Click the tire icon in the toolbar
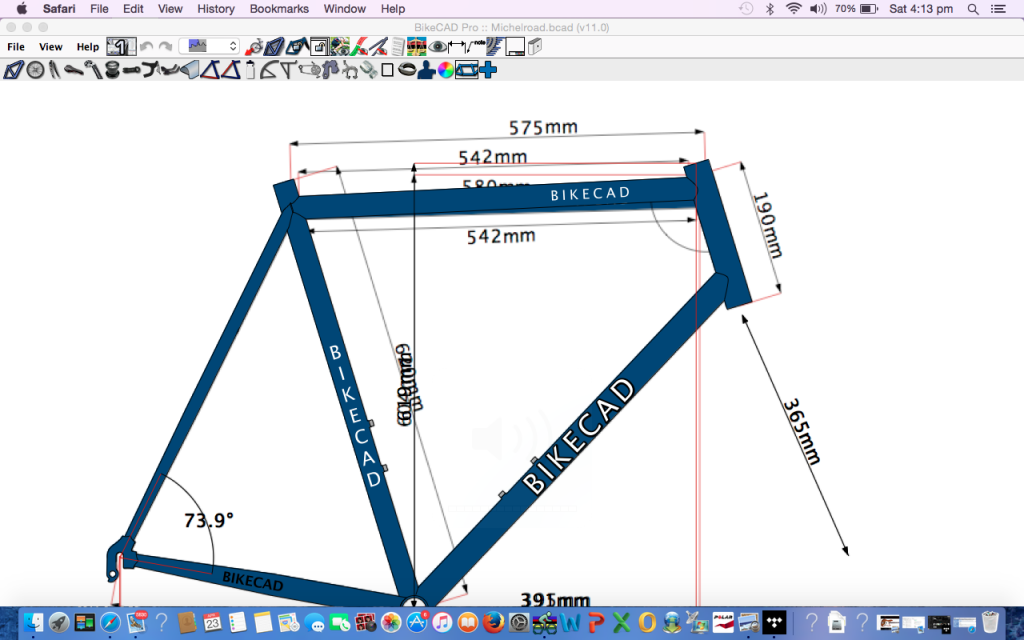Viewport: 1024px width, 640px height. 407,70
